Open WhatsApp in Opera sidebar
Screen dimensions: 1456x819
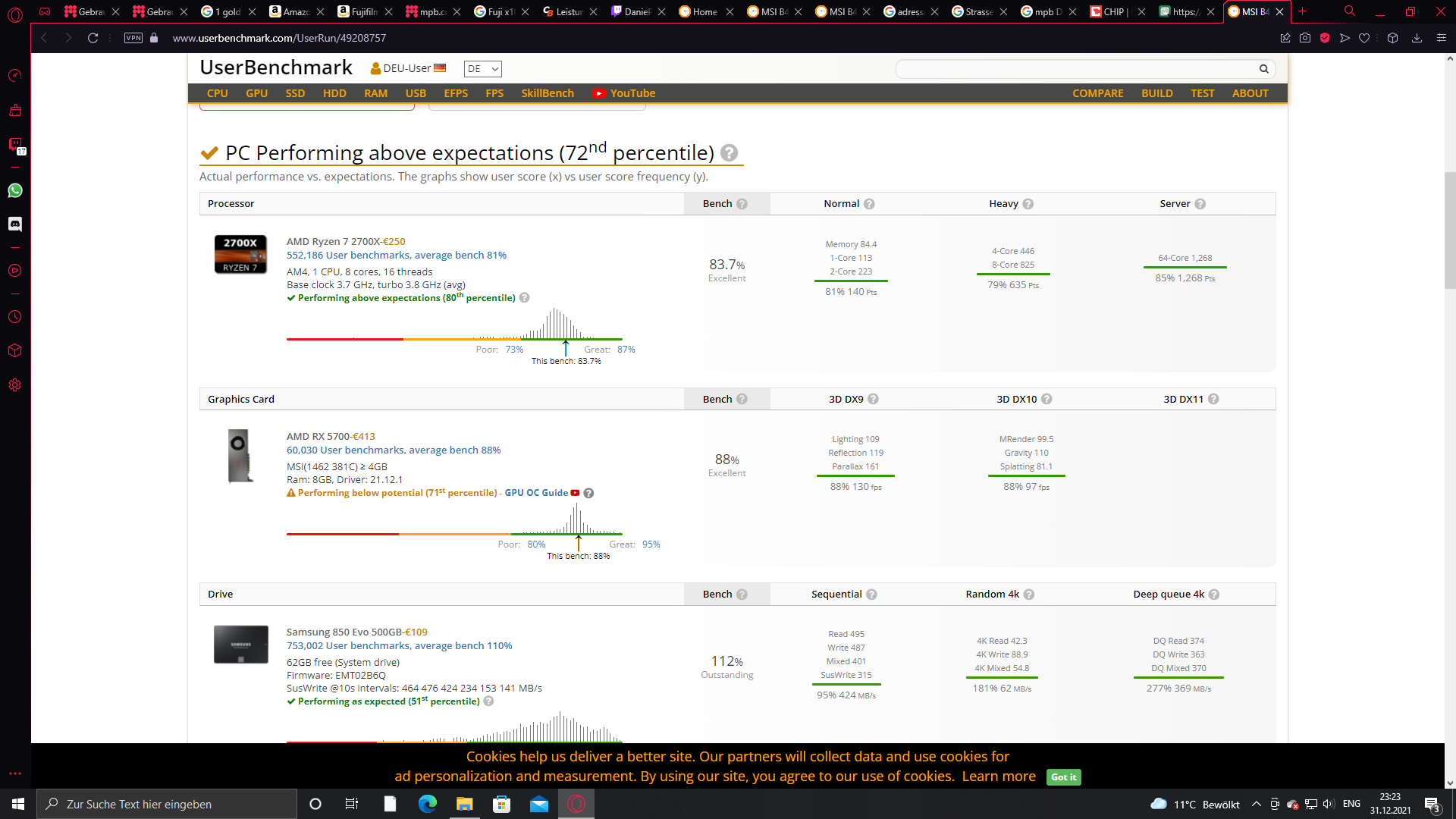(x=15, y=190)
